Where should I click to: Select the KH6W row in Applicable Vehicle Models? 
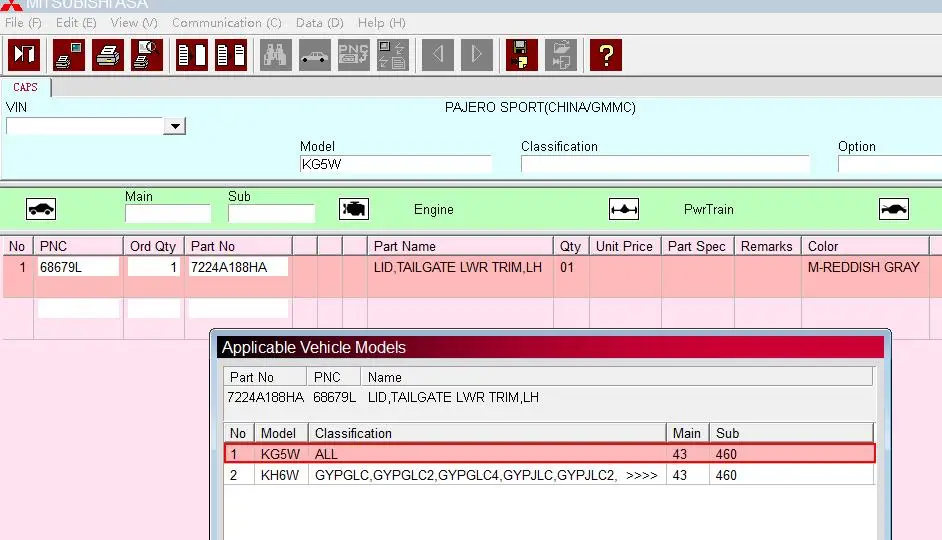549,475
